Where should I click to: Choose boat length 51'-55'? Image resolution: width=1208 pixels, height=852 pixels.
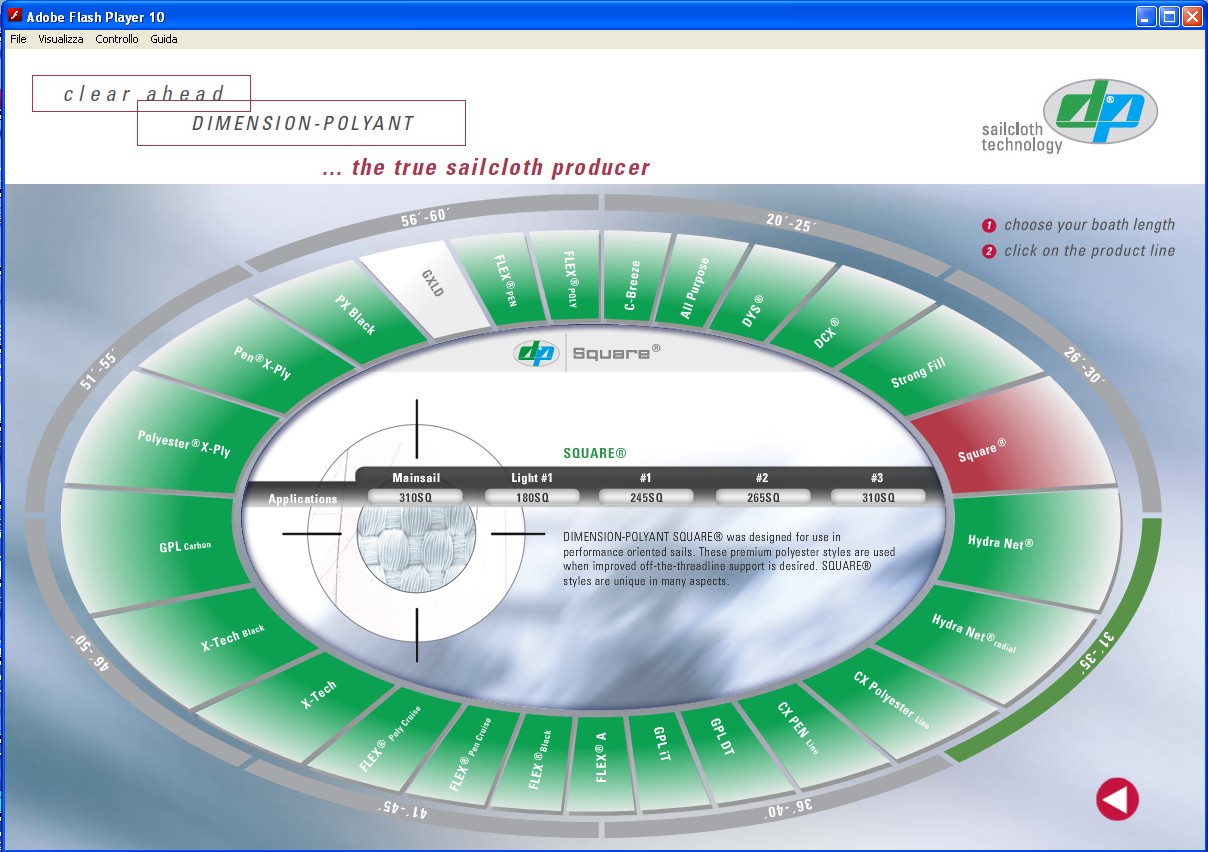(98, 369)
